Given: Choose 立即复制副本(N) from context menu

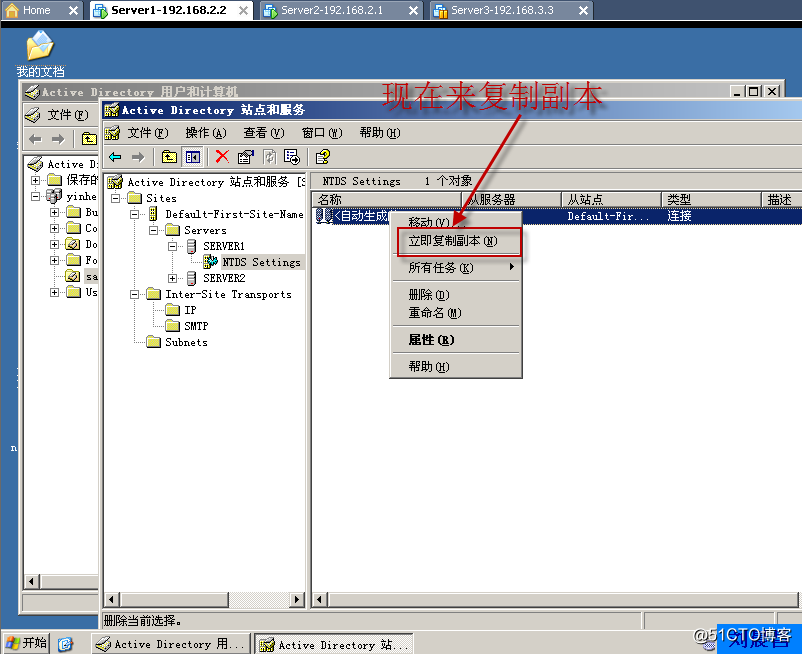Looking at the screenshot, I should tap(457, 241).
